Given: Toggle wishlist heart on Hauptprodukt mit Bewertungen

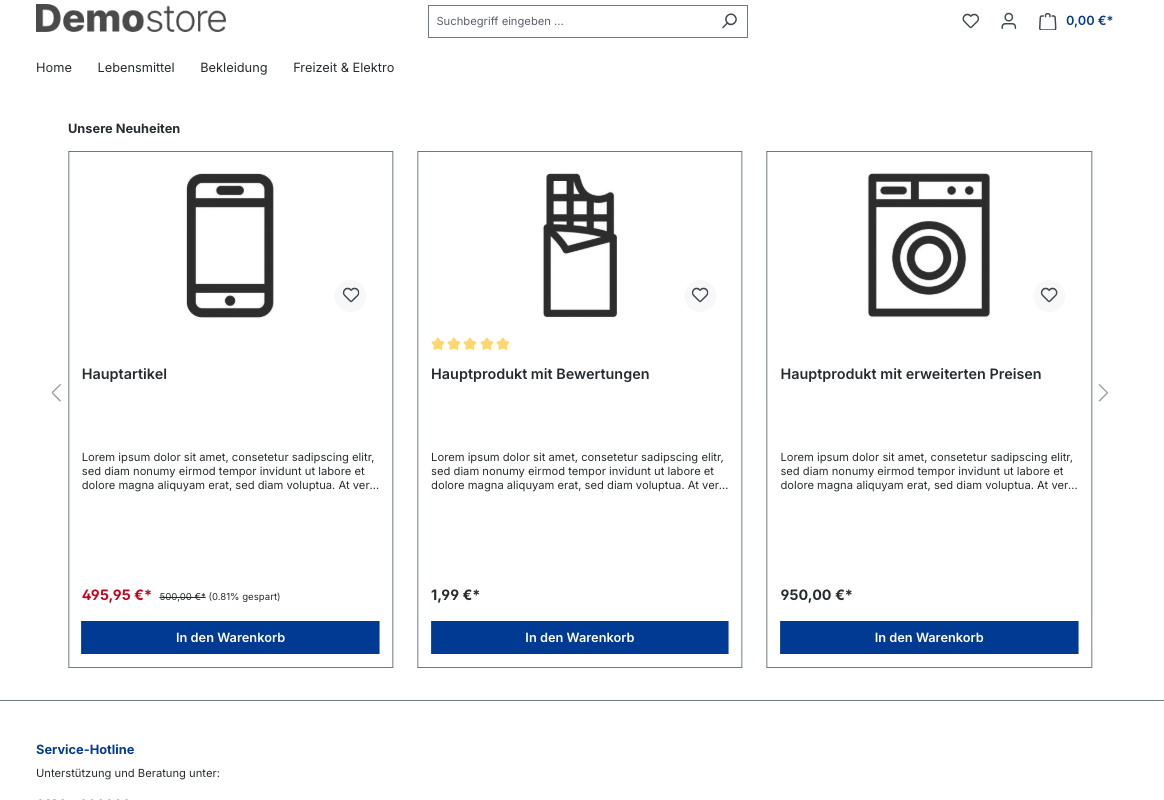Looking at the screenshot, I should [700, 295].
